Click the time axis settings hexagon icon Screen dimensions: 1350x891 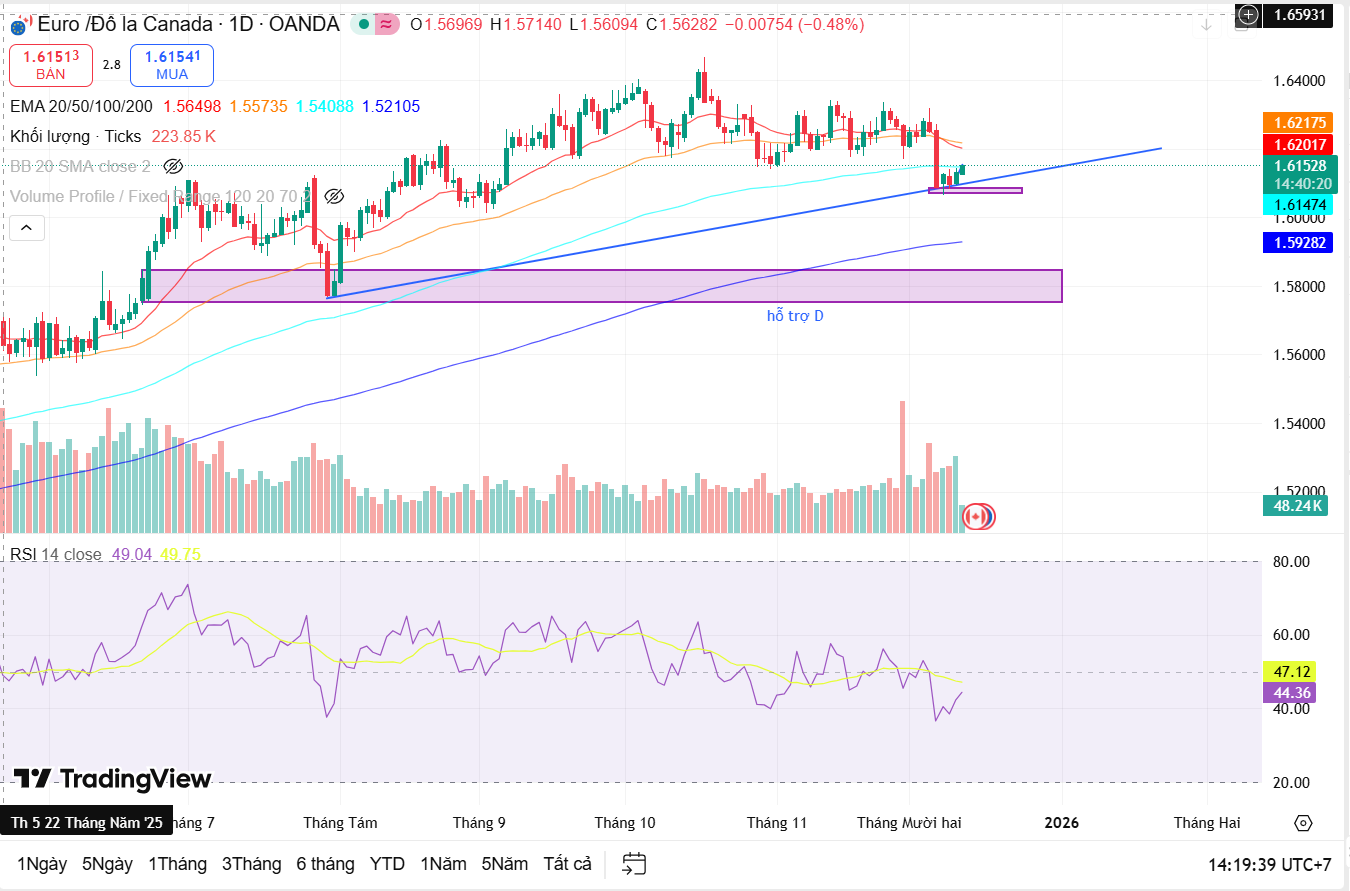click(x=1302, y=822)
